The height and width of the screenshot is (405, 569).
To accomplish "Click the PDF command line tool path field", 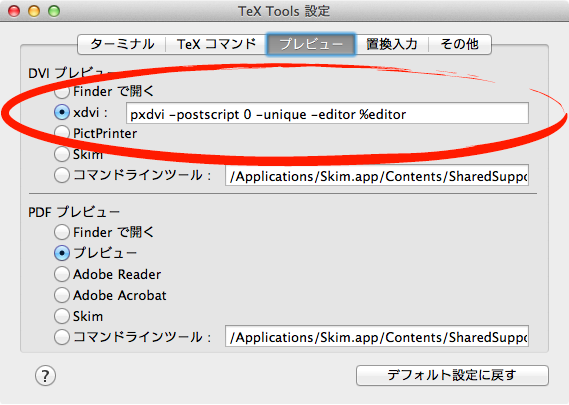I will 377,336.
